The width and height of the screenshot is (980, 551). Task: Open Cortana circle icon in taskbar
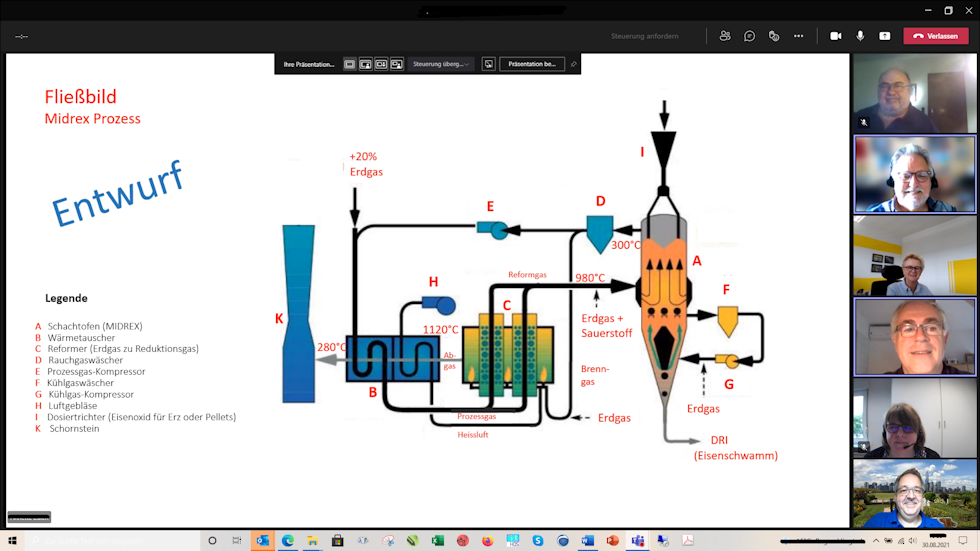212,540
